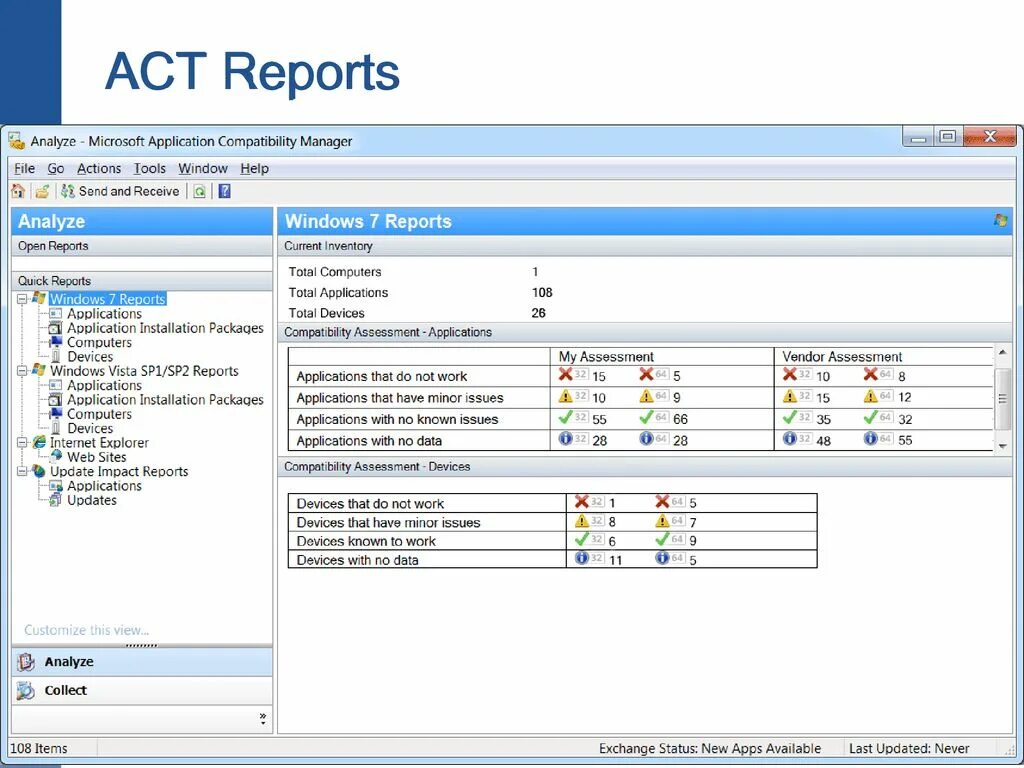
Task: Click the Windows flag icon in reports header
Action: 1000,220
